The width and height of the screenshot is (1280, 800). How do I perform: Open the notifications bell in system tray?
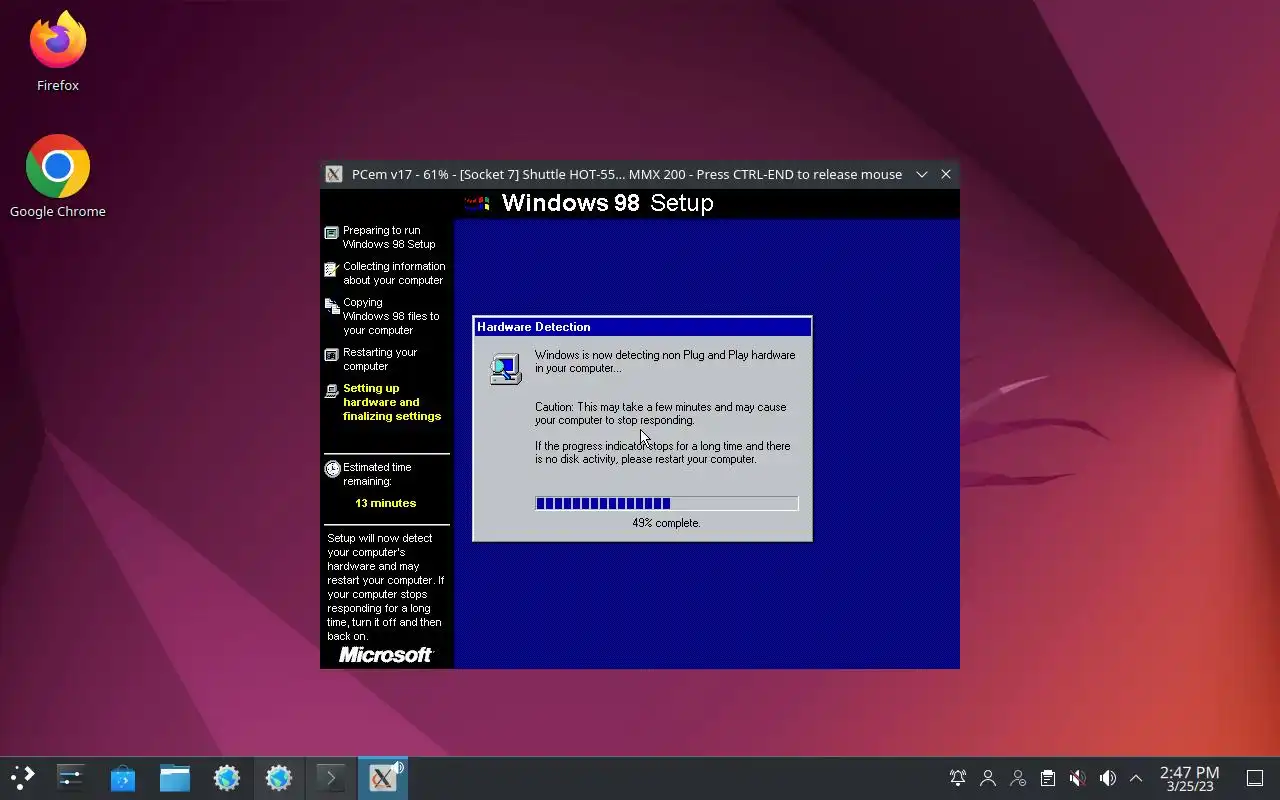[x=958, y=778]
